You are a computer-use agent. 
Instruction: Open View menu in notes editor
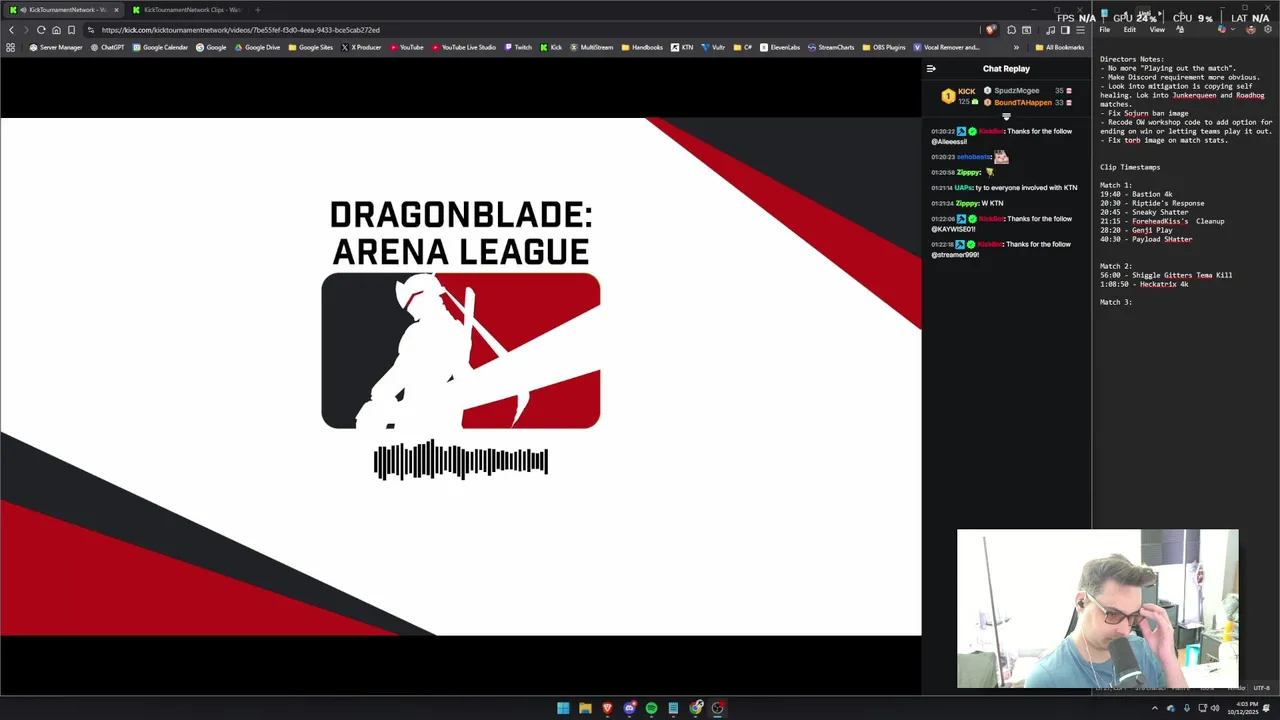[x=1157, y=30]
